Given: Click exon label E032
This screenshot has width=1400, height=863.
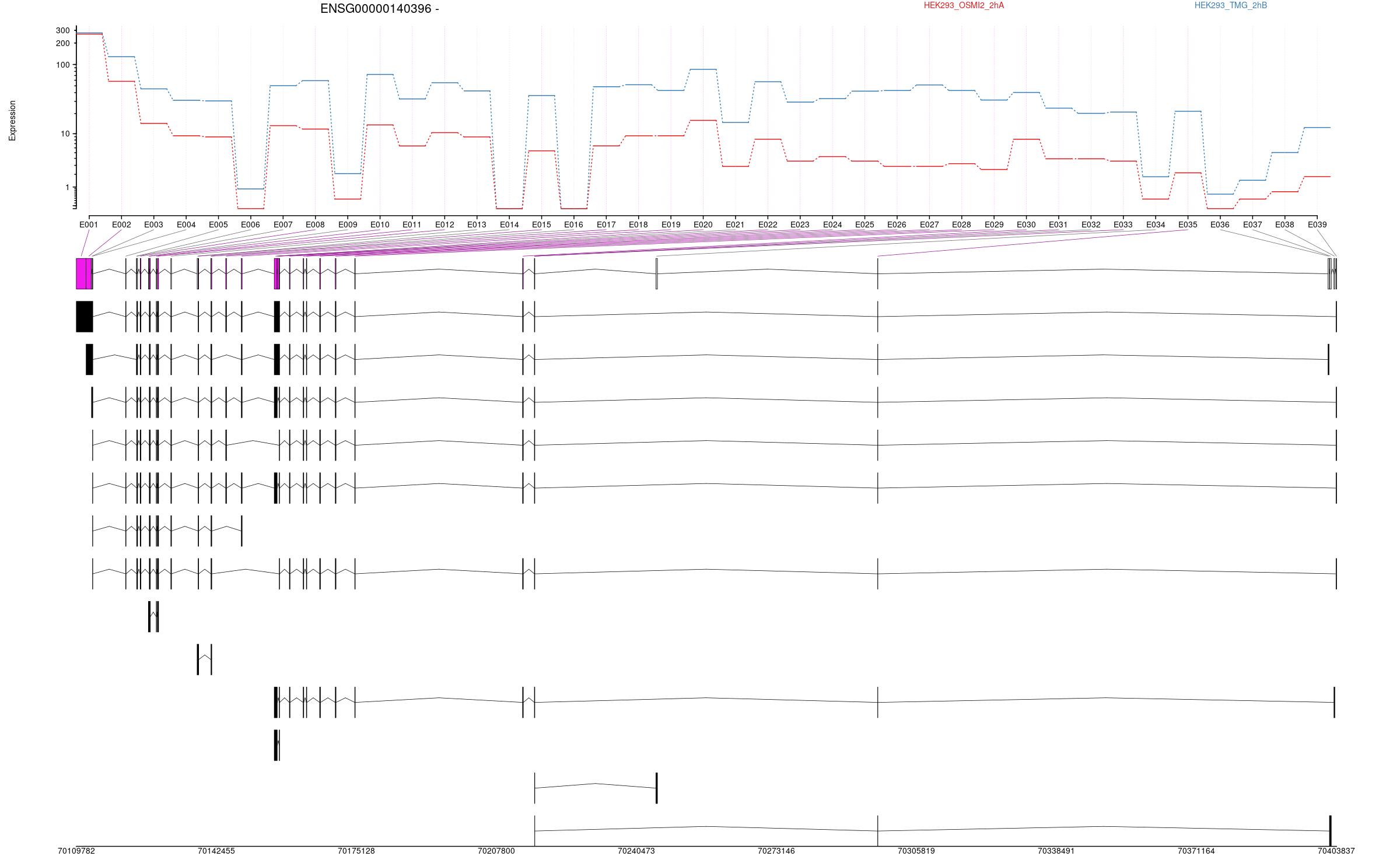Looking at the screenshot, I should pyautogui.click(x=1091, y=224).
